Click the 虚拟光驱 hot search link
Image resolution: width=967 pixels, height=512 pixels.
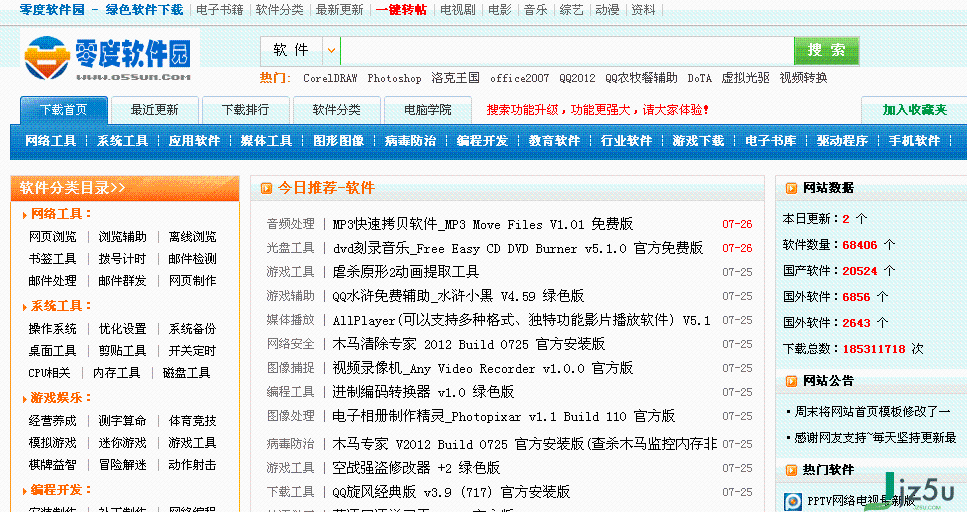point(745,78)
